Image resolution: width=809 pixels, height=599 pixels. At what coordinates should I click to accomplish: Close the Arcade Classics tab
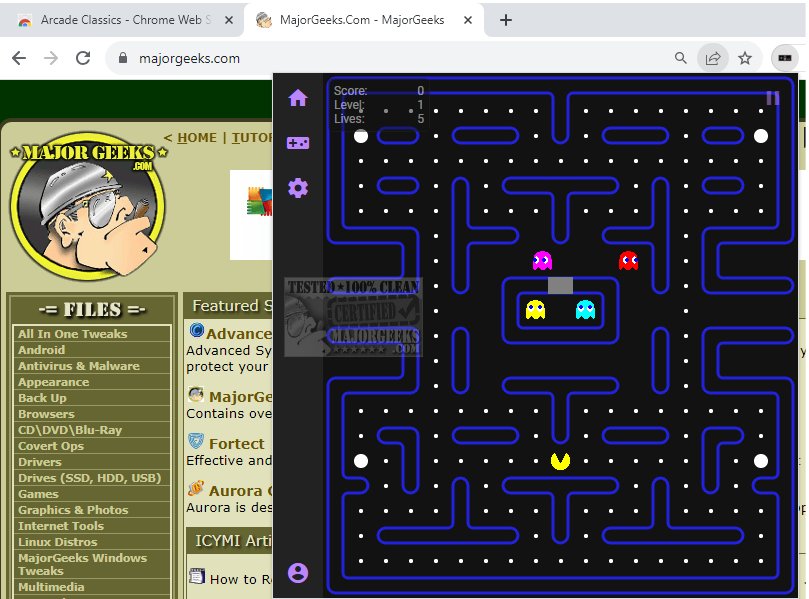(229, 20)
